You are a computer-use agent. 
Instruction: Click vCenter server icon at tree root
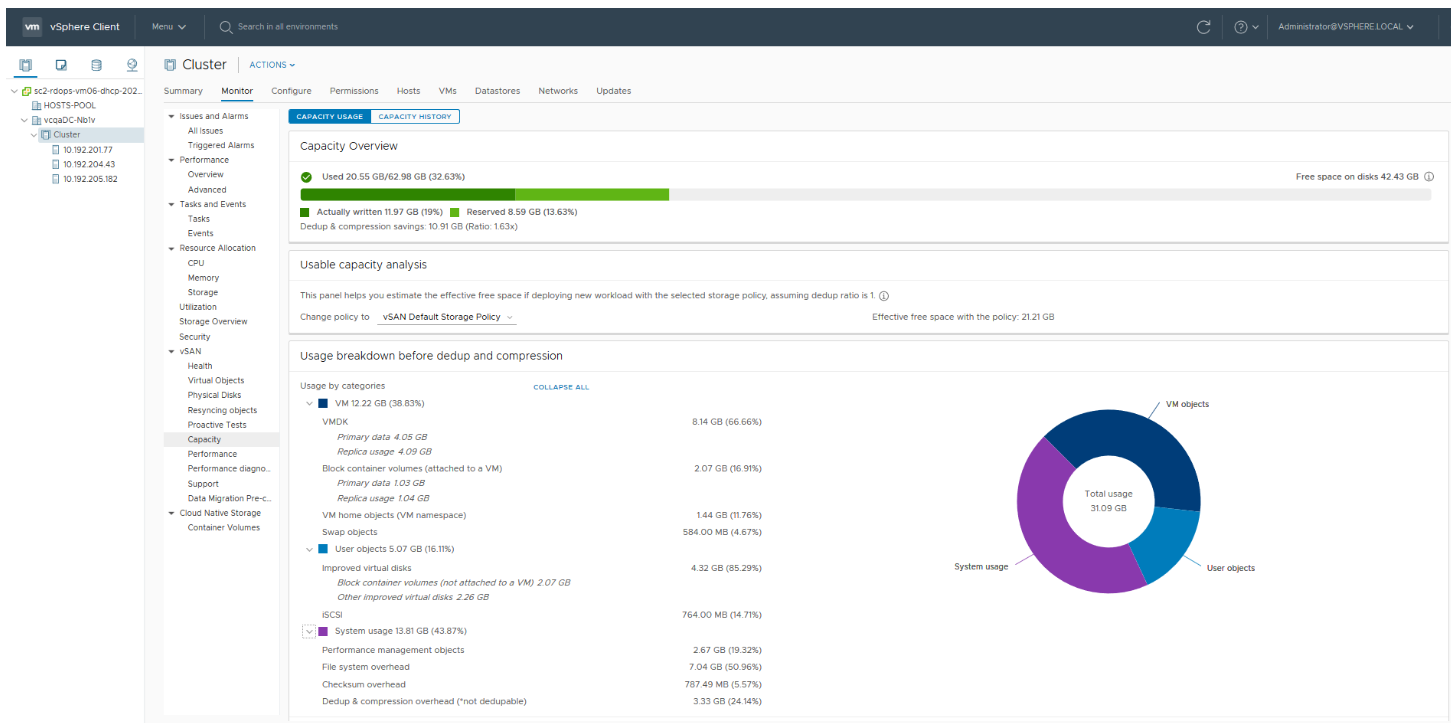pyautogui.click(x=26, y=91)
